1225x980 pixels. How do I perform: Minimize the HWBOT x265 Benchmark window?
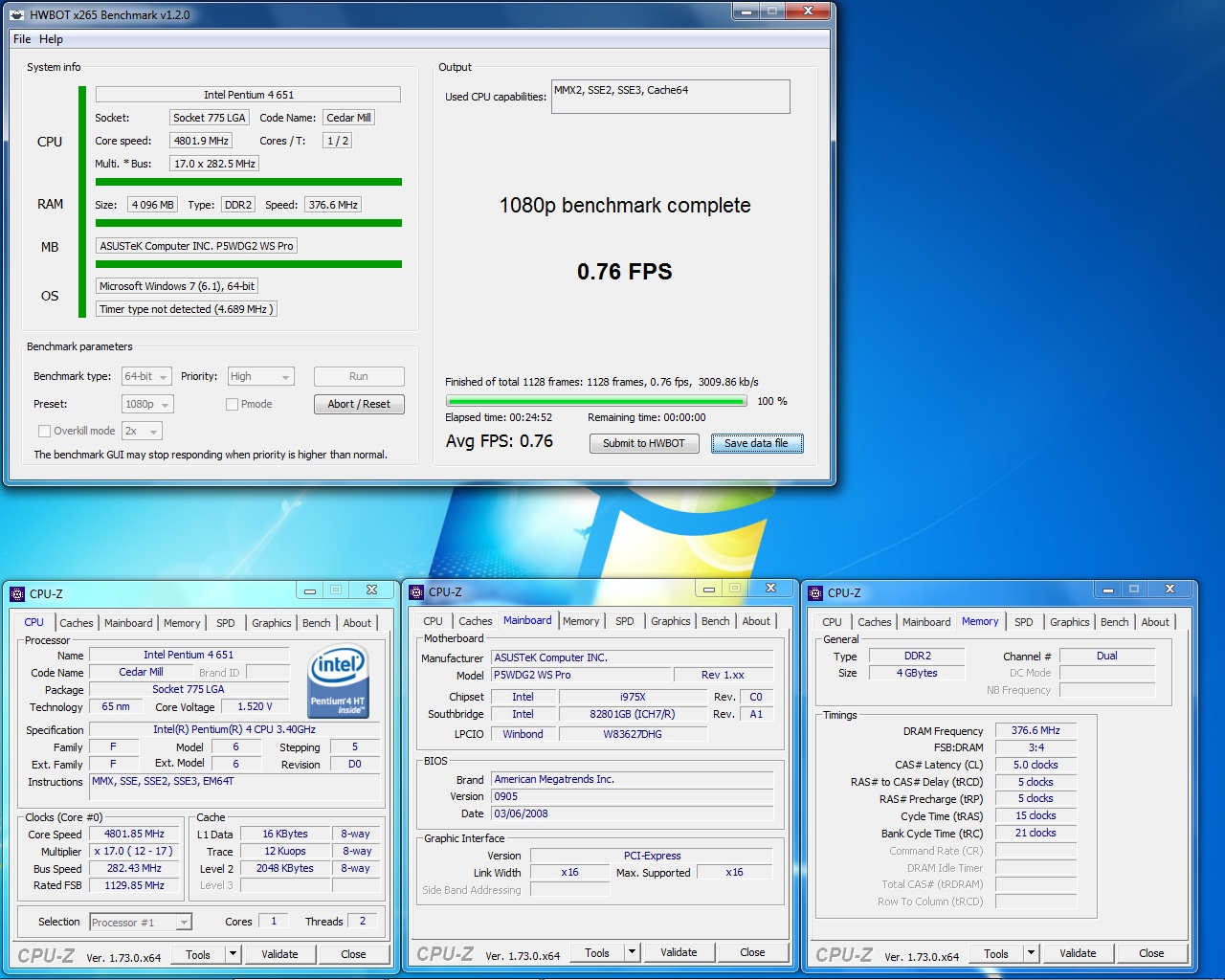click(746, 11)
